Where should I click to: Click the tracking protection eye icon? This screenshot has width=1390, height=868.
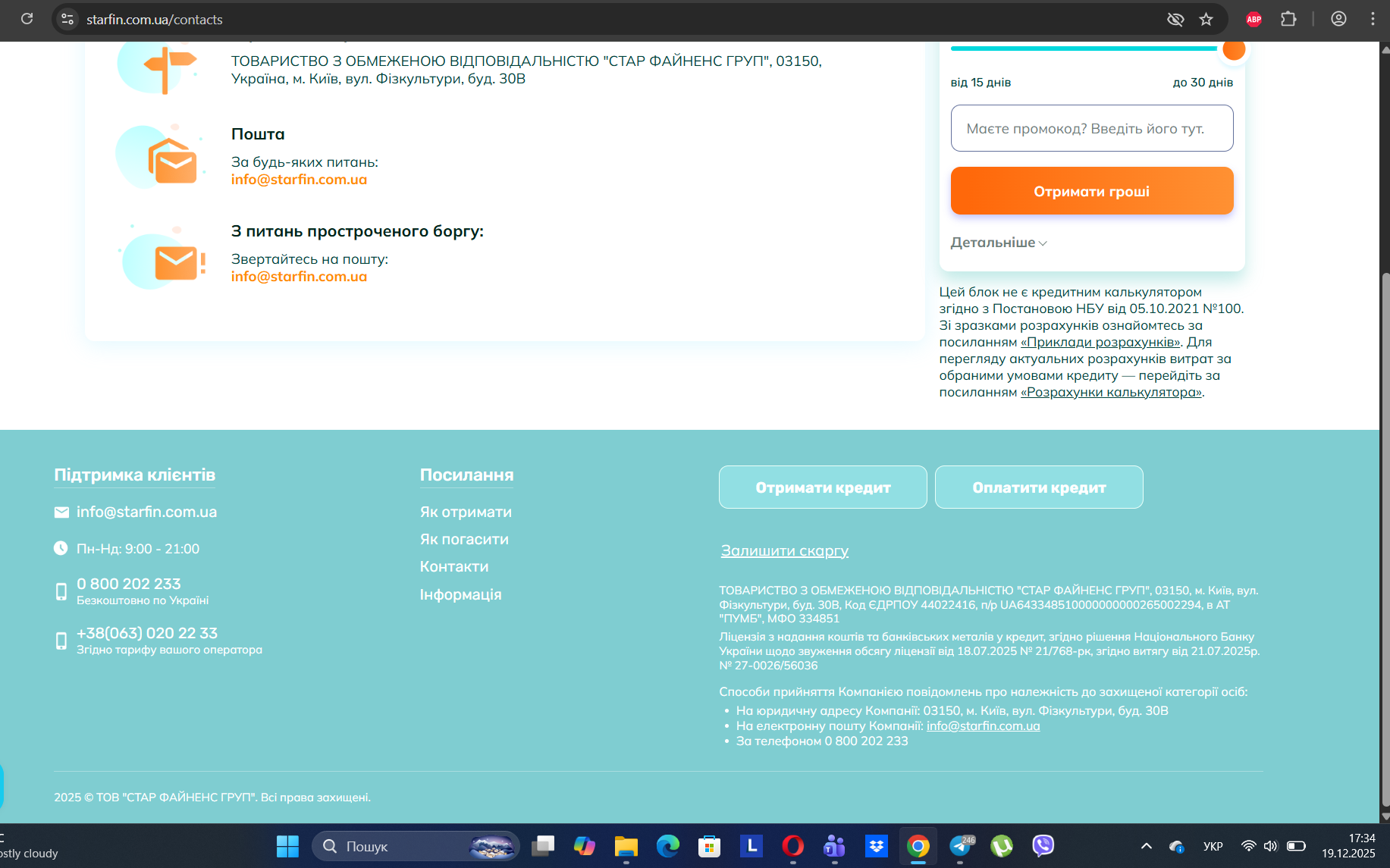click(x=1175, y=19)
